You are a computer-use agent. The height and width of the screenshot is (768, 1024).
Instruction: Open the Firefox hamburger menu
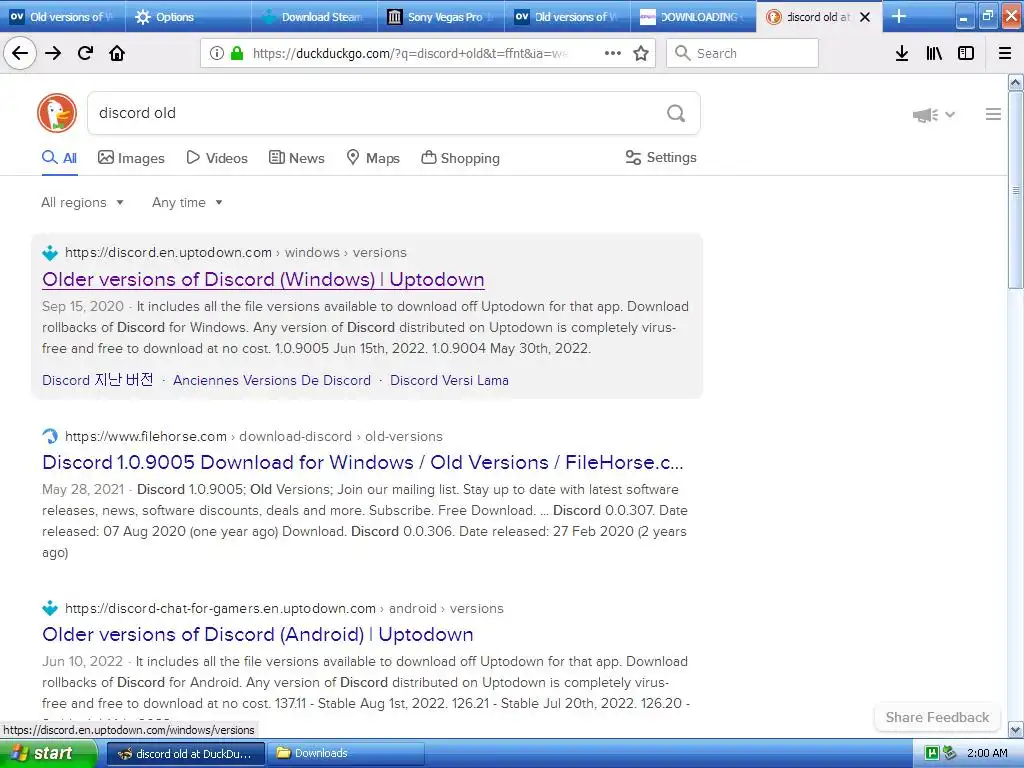(x=1005, y=53)
